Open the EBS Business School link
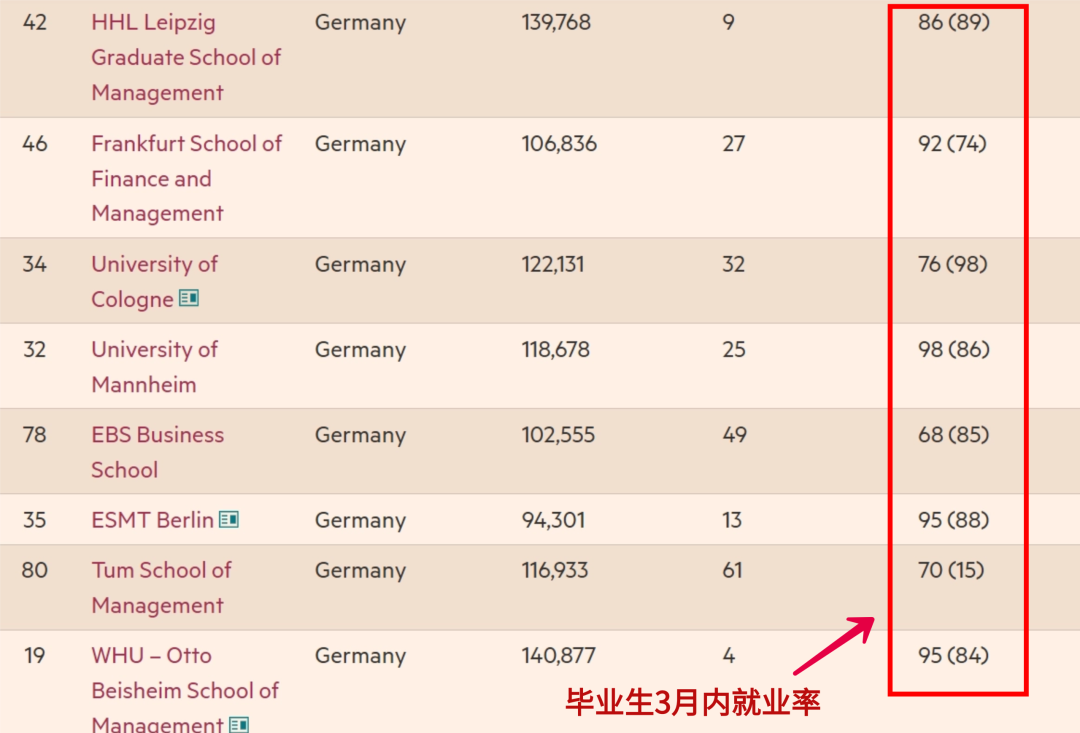Image resolution: width=1080 pixels, height=733 pixels. 158,452
